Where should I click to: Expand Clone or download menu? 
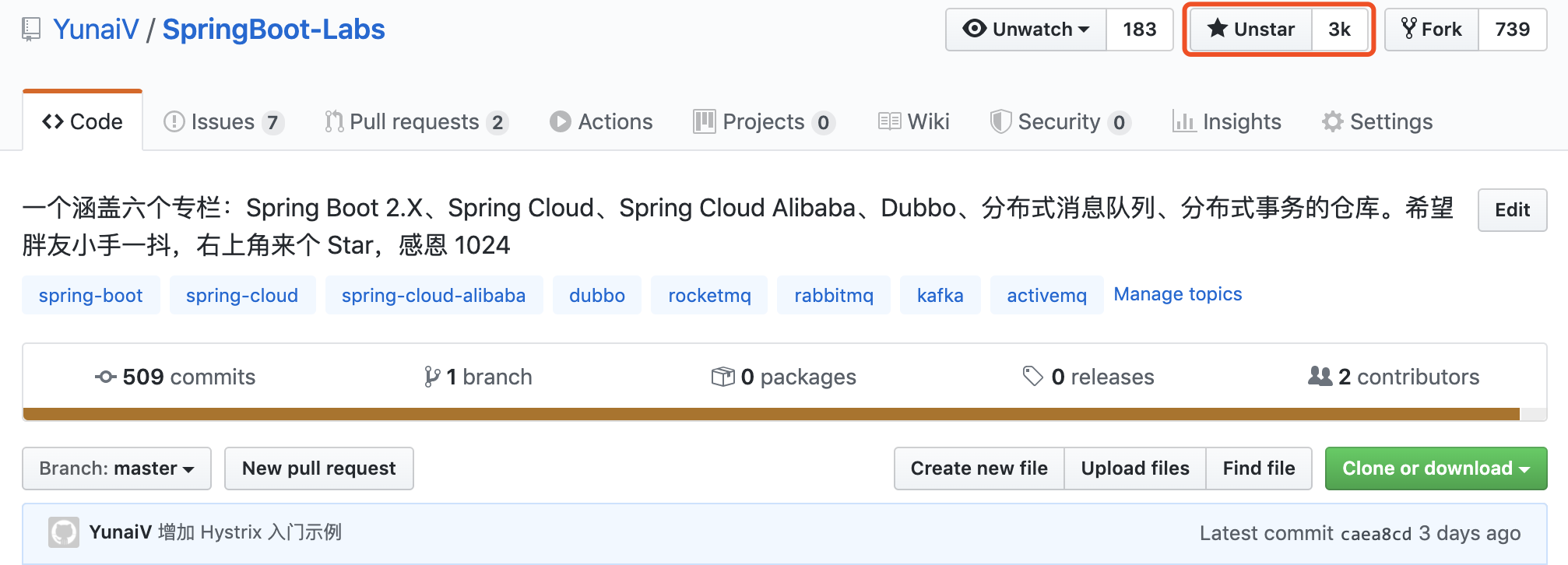(1436, 468)
